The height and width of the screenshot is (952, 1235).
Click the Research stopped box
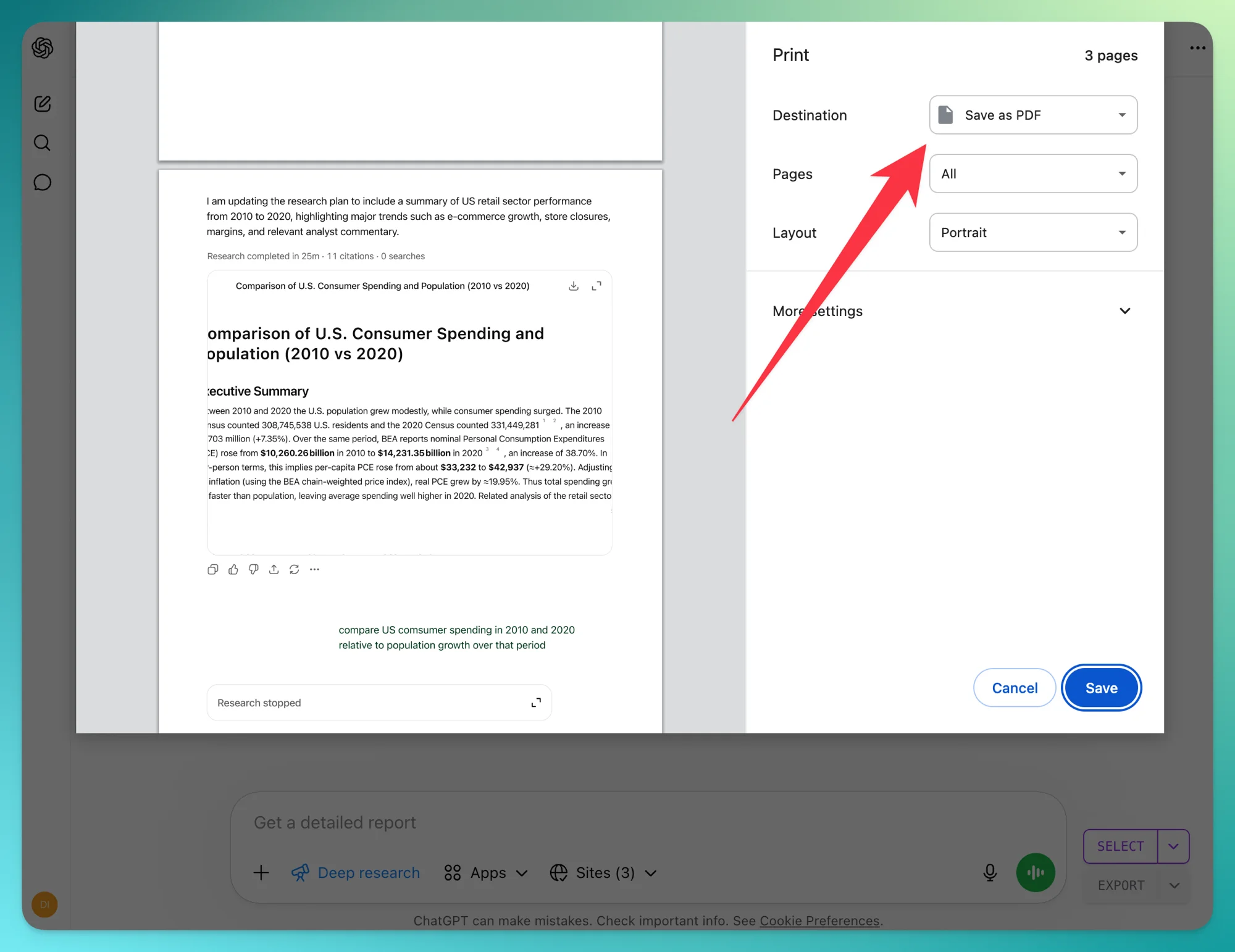(379, 703)
